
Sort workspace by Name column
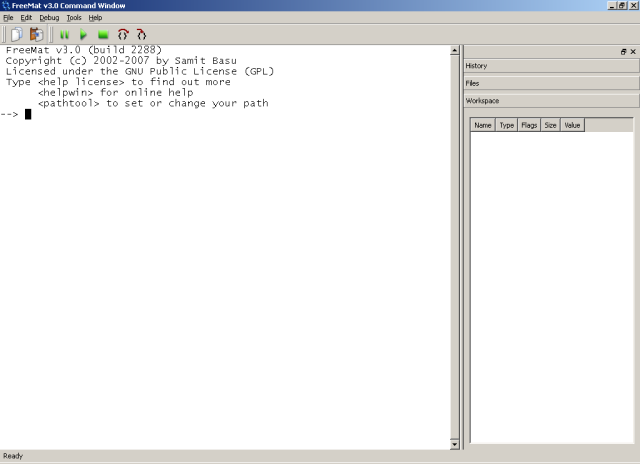coord(483,125)
